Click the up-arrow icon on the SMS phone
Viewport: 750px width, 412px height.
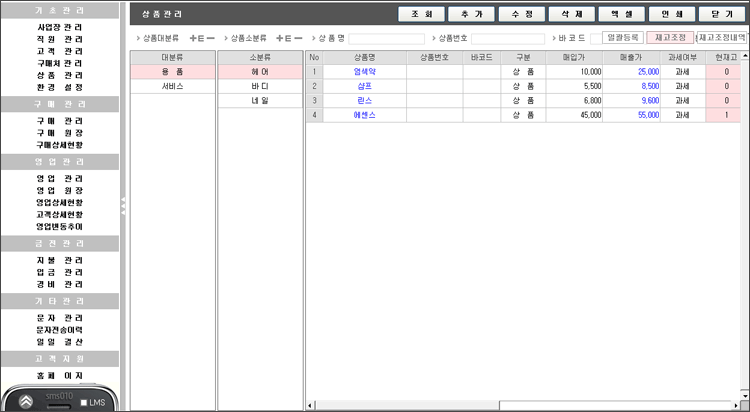pyautogui.click(x=25, y=401)
